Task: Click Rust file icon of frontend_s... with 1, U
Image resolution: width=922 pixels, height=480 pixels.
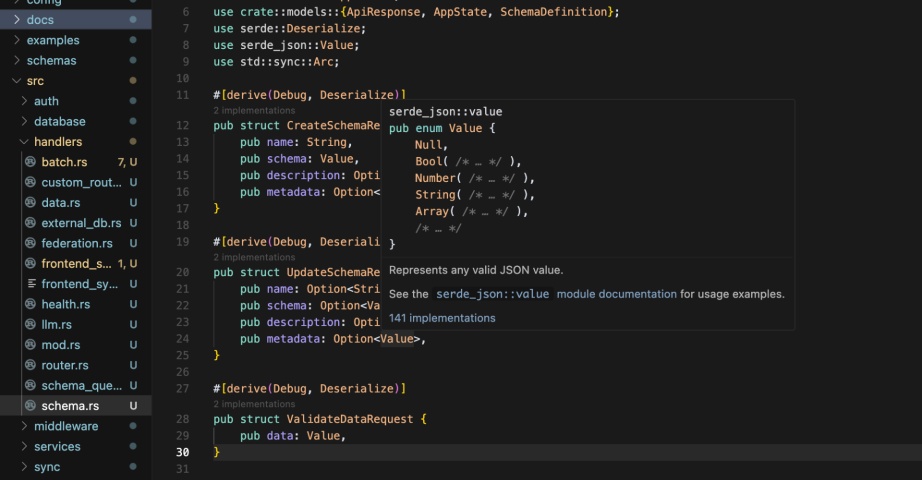Action: [31, 264]
